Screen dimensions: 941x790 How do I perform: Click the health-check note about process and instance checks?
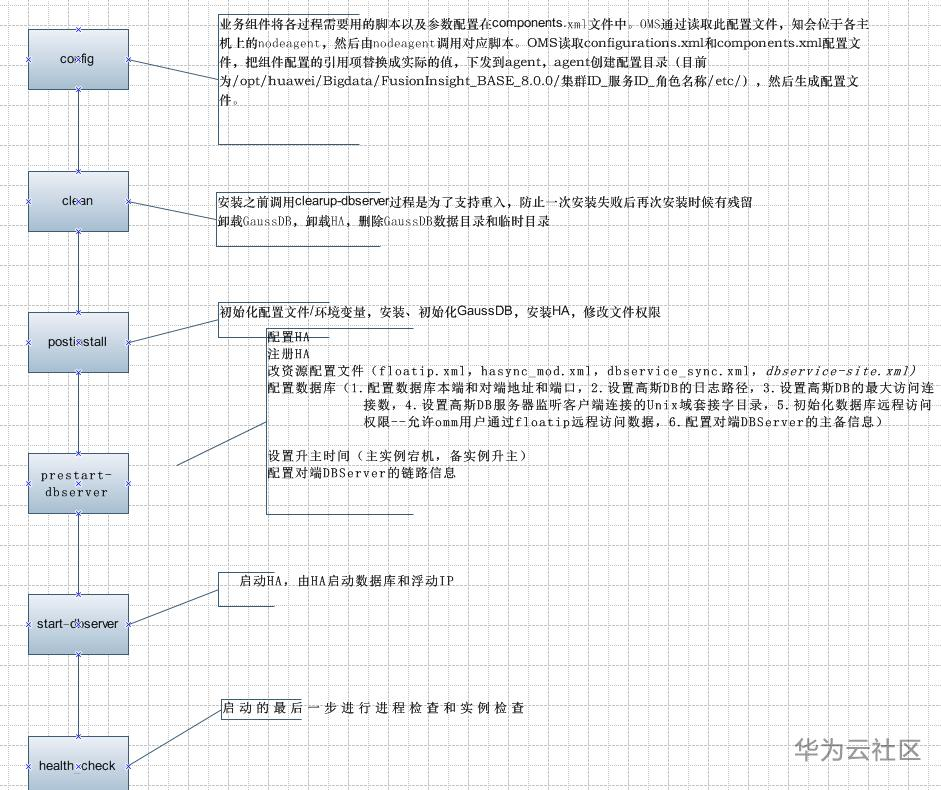coord(373,708)
